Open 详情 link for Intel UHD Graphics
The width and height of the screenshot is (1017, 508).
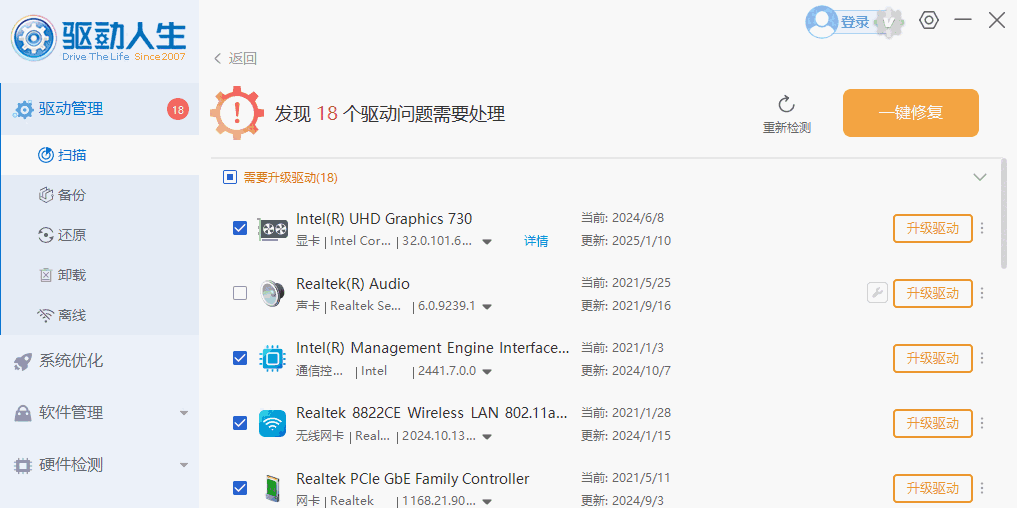pyautogui.click(x=536, y=241)
